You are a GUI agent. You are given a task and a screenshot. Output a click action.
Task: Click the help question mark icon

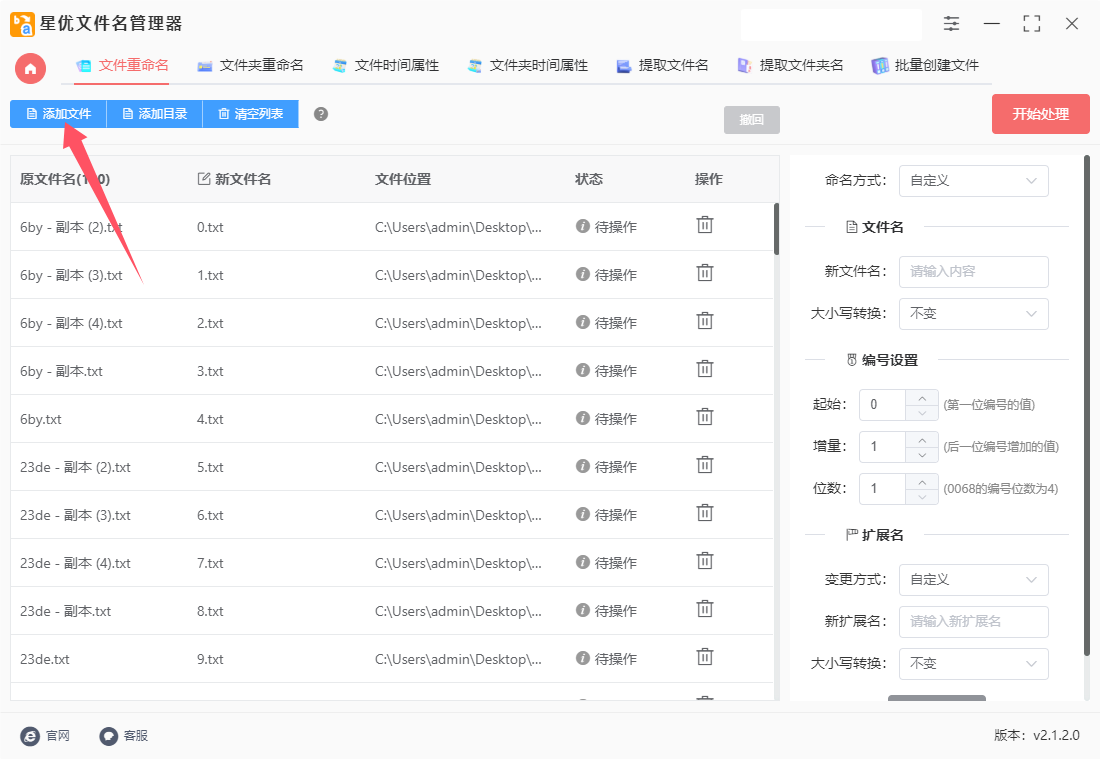click(321, 114)
